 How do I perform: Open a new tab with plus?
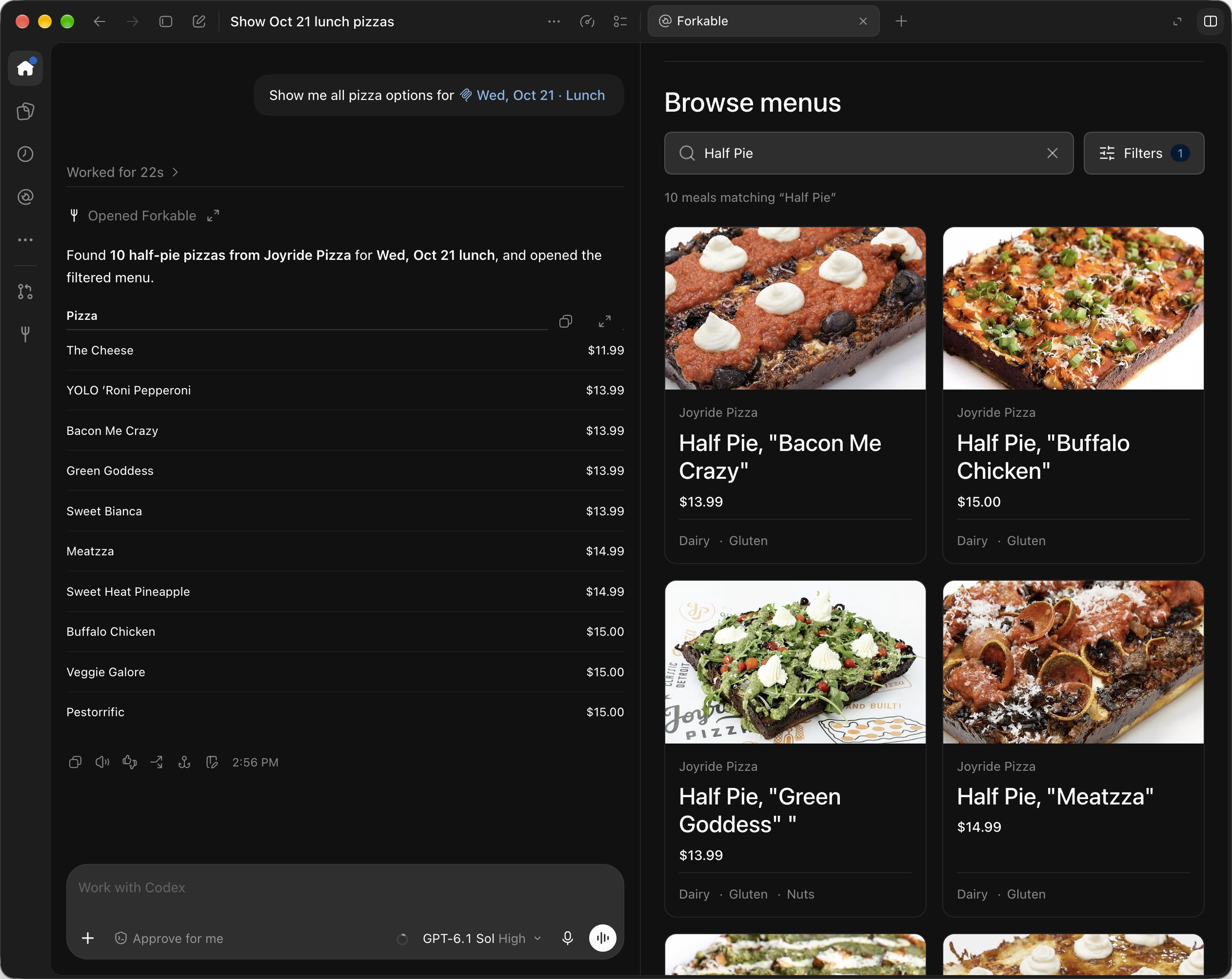(901, 21)
